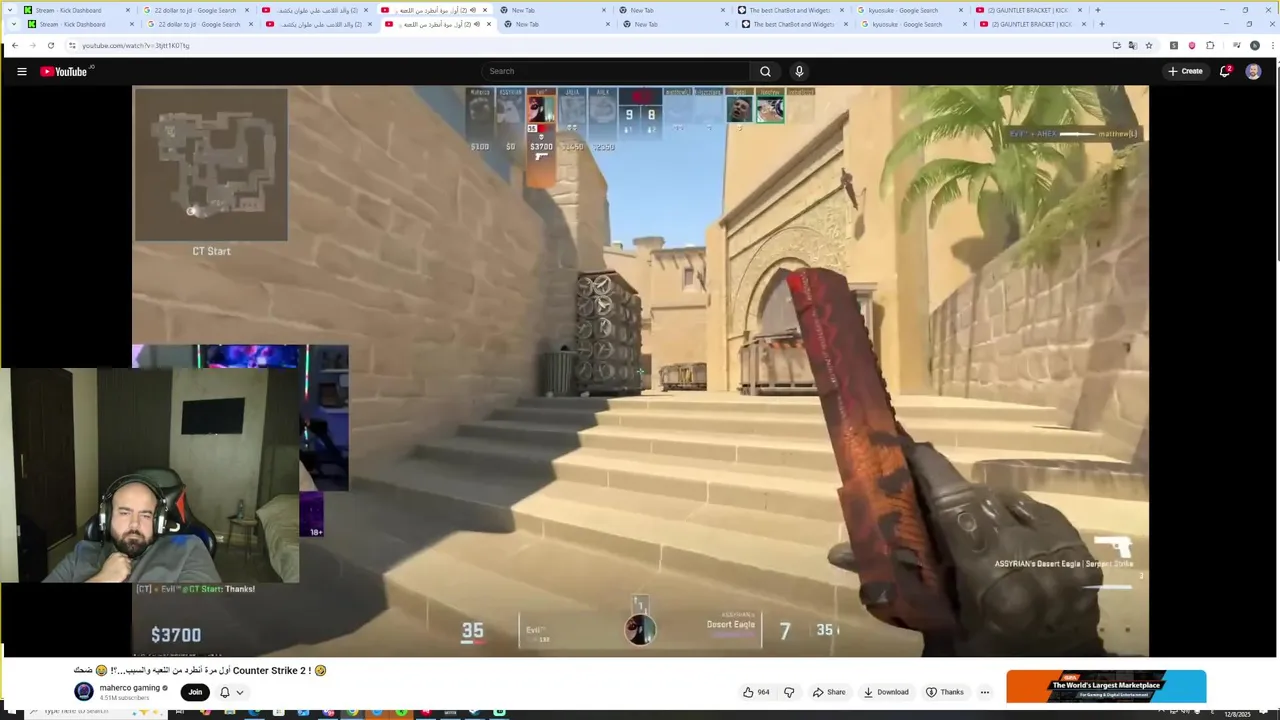Click the 4.51M subscribers text
The image size is (1280, 720).
tap(124, 698)
